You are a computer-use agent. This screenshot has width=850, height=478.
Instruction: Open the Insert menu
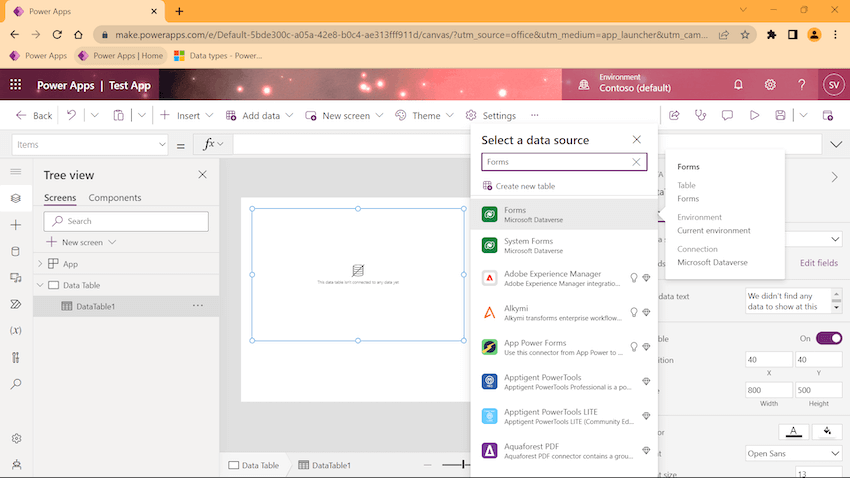pyautogui.click(x=186, y=115)
